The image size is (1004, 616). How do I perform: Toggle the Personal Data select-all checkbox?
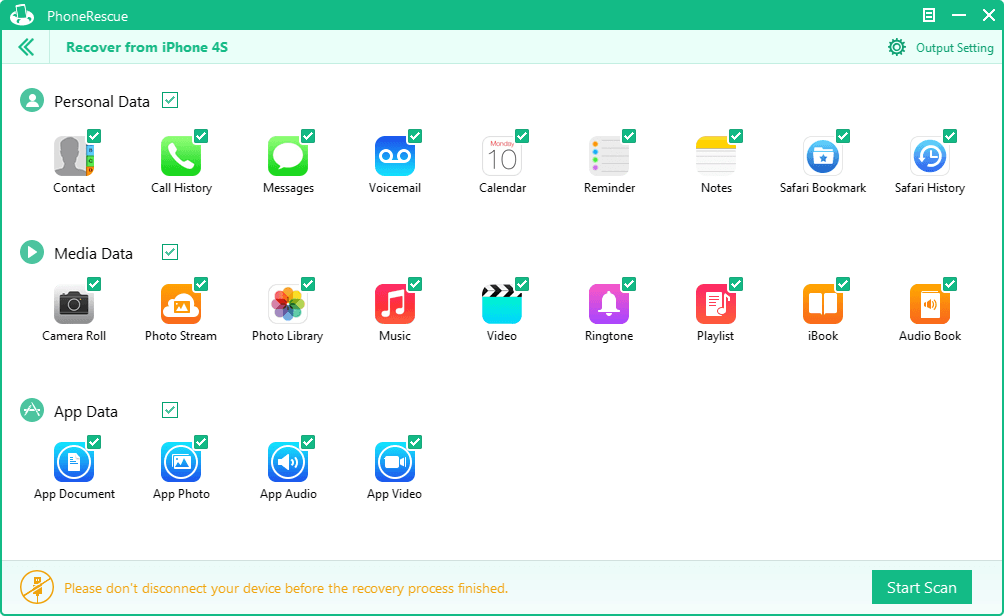(170, 100)
